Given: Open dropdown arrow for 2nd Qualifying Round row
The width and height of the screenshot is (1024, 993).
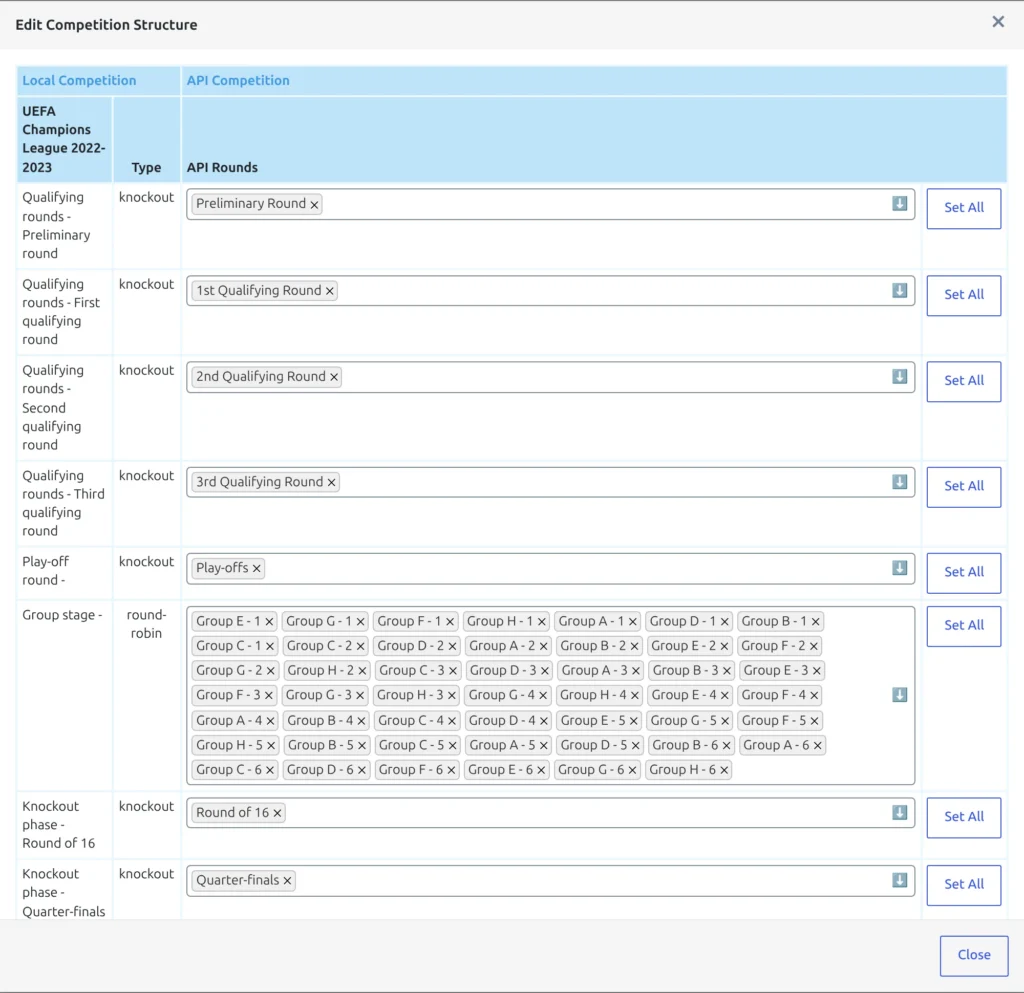Looking at the screenshot, I should [899, 377].
